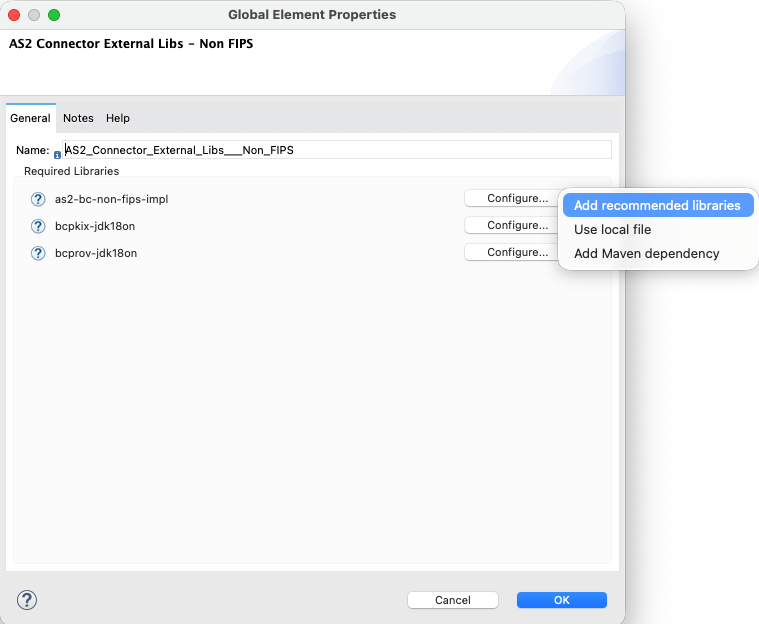Switch to the General tab

(30, 118)
